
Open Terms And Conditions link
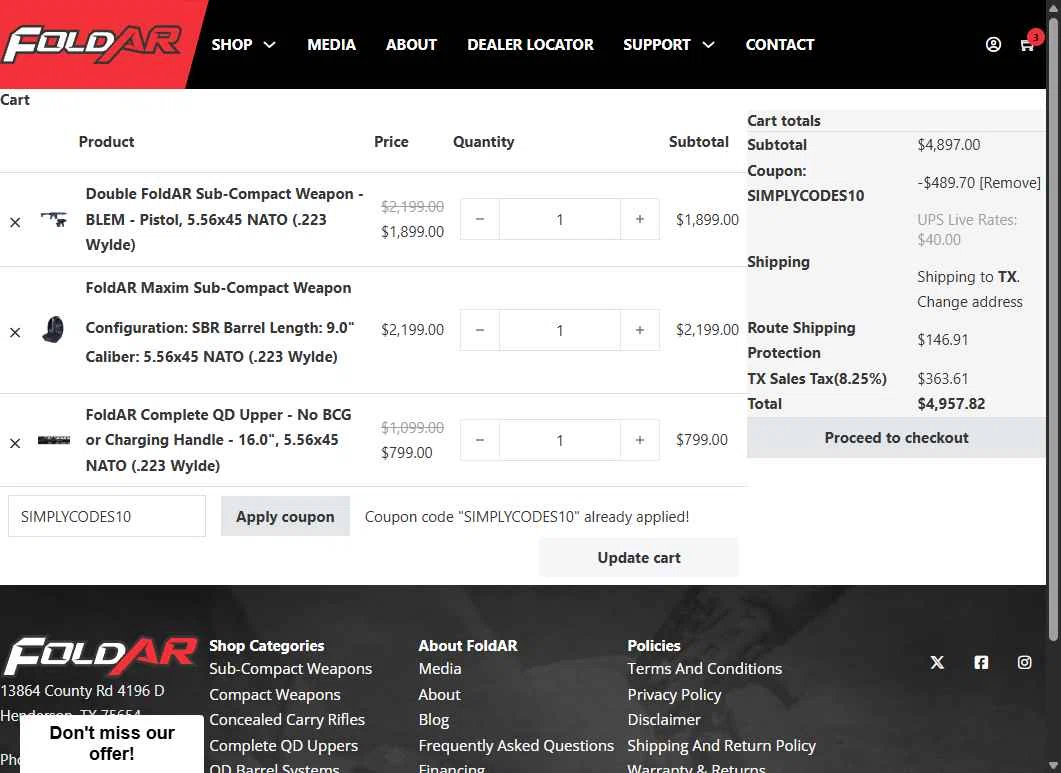(704, 669)
